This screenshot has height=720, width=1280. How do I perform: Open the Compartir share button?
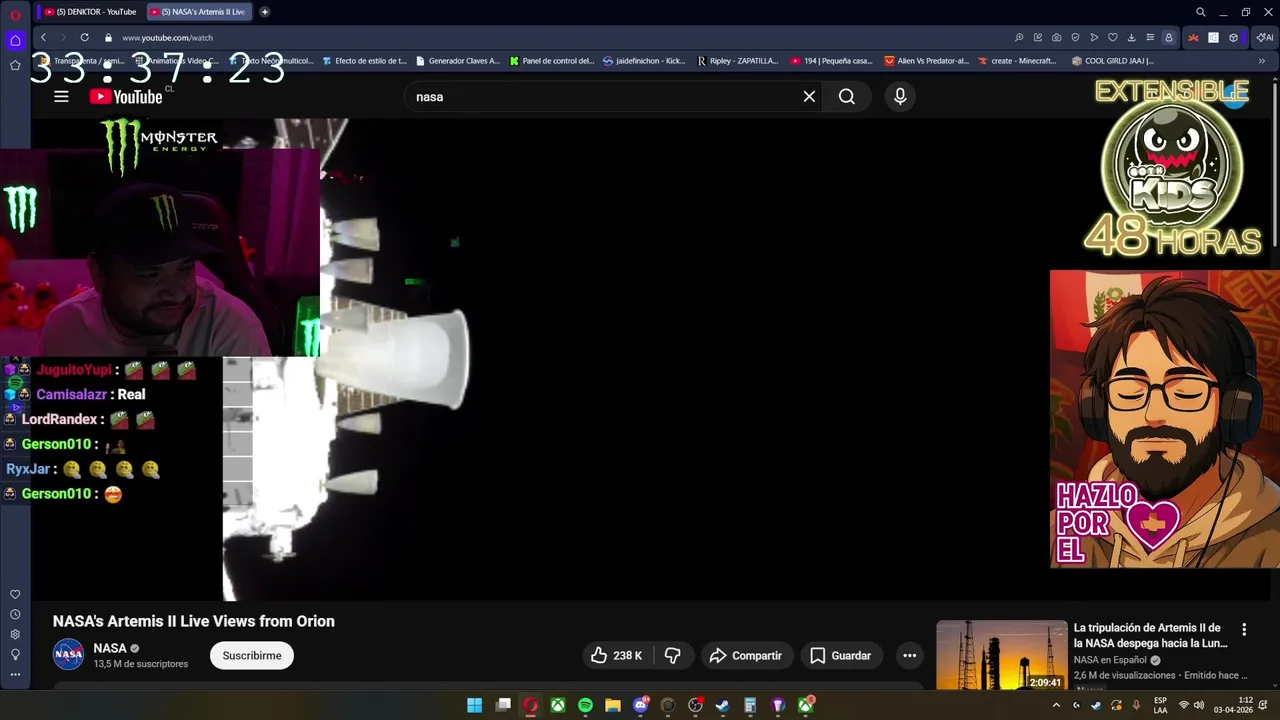pyautogui.click(x=745, y=655)
